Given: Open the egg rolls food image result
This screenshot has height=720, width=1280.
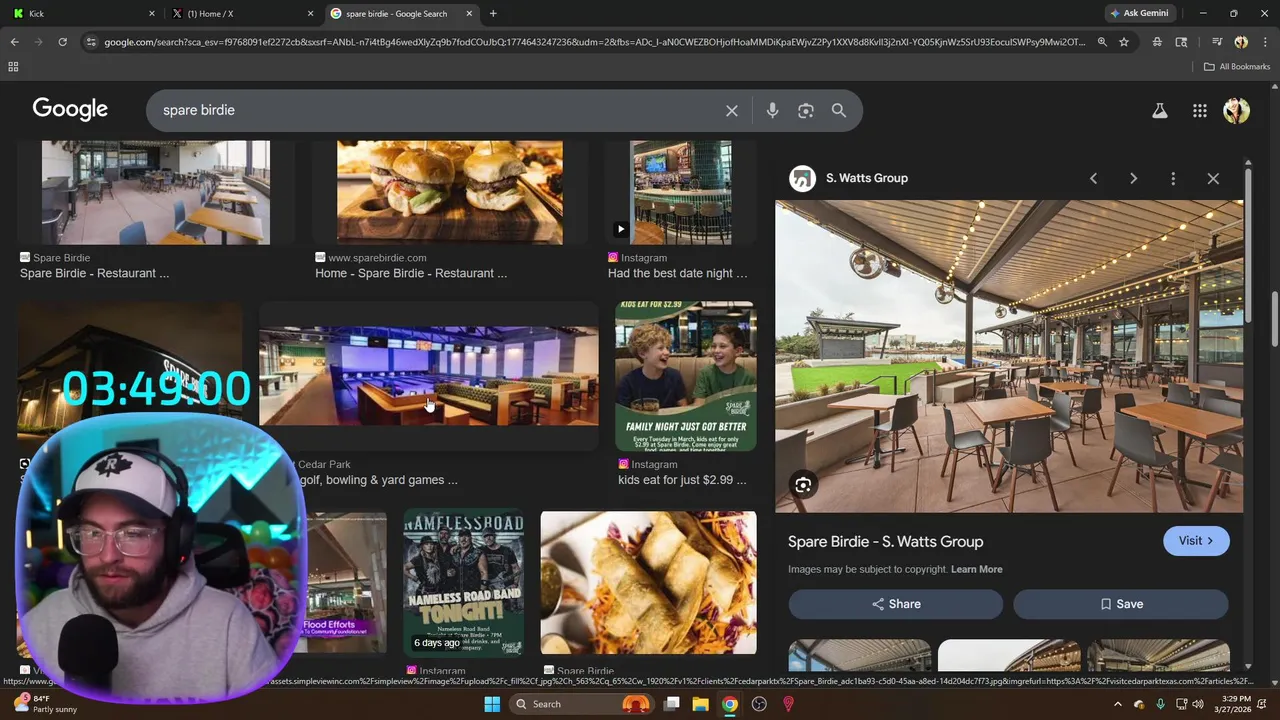Looking at the screenshot, I should tap(648, 583).
